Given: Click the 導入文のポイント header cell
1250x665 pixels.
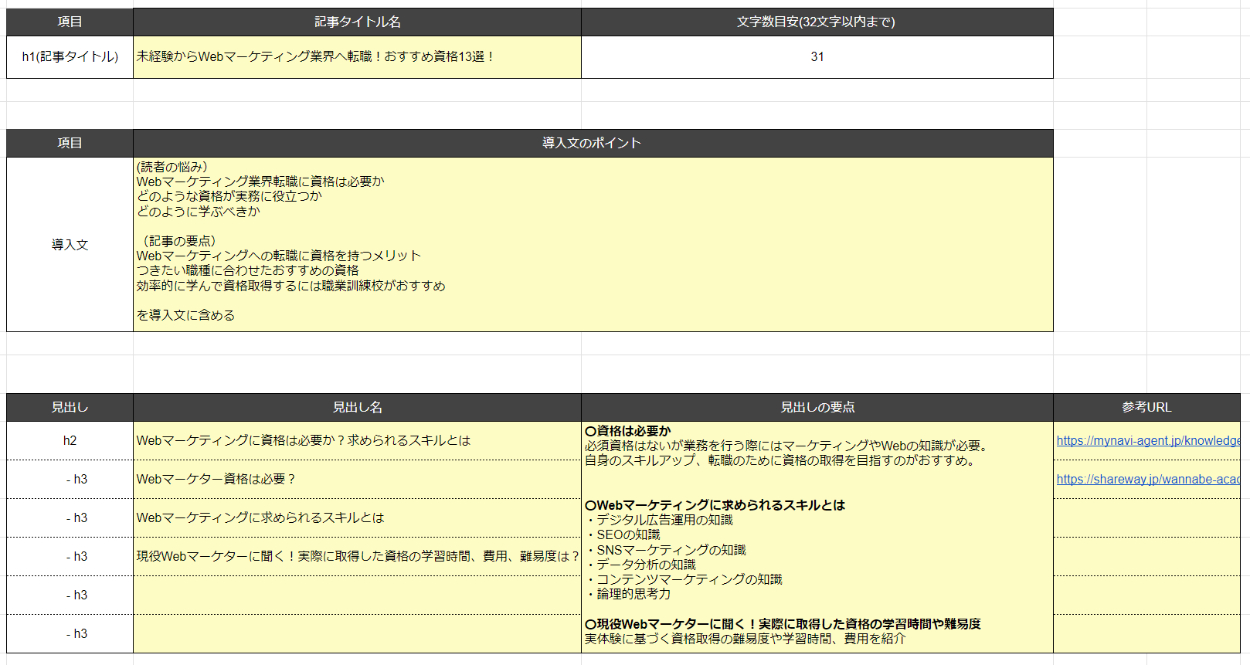Looking at the screenshot, I should pyautogui.click(x=593, y=143).
